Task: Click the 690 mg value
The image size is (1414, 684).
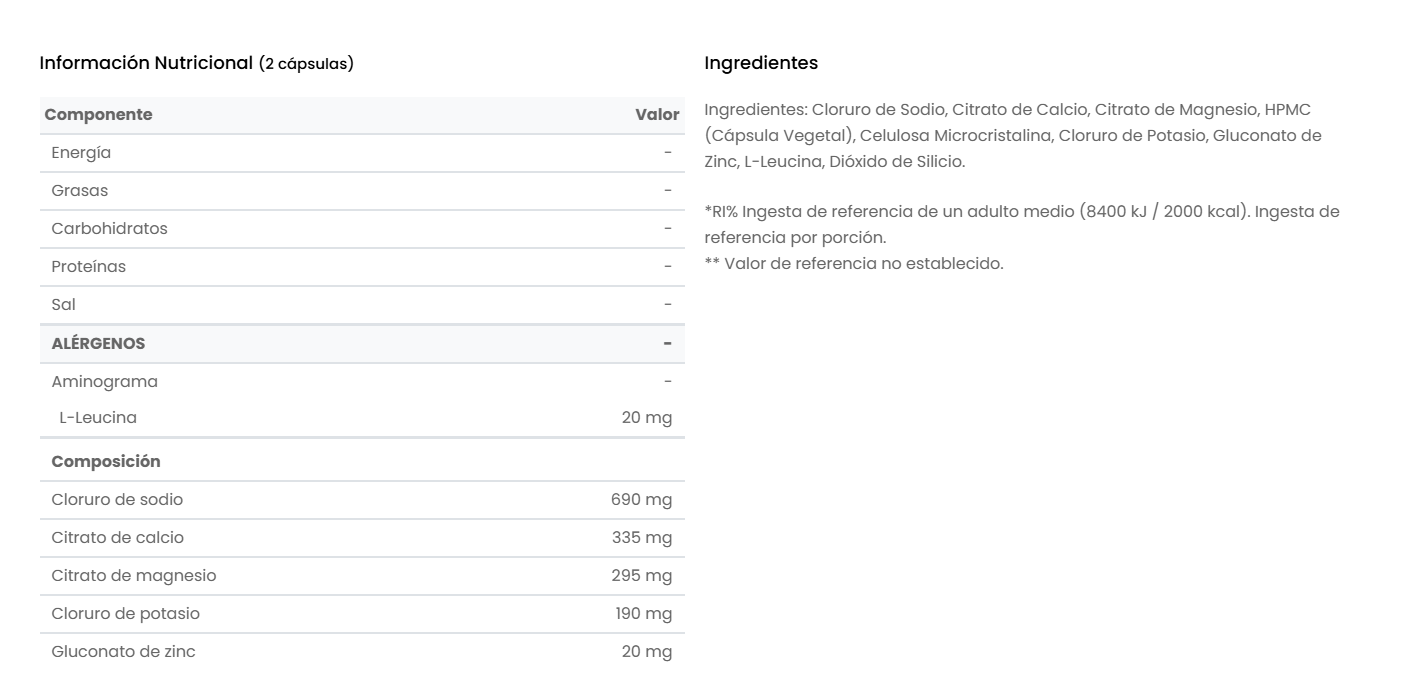Action: 641,499
